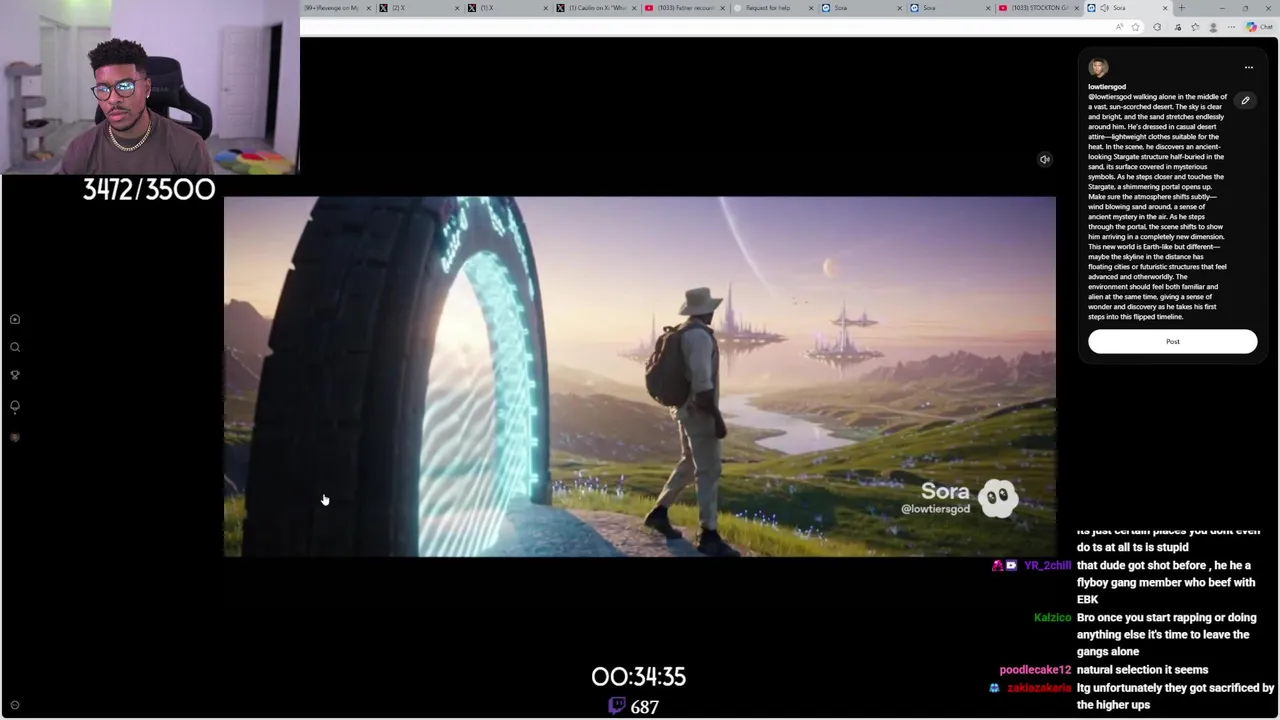1280x720 pixels.
Task: Toggle the video mute speaker icon
Action: [1044, 159]
